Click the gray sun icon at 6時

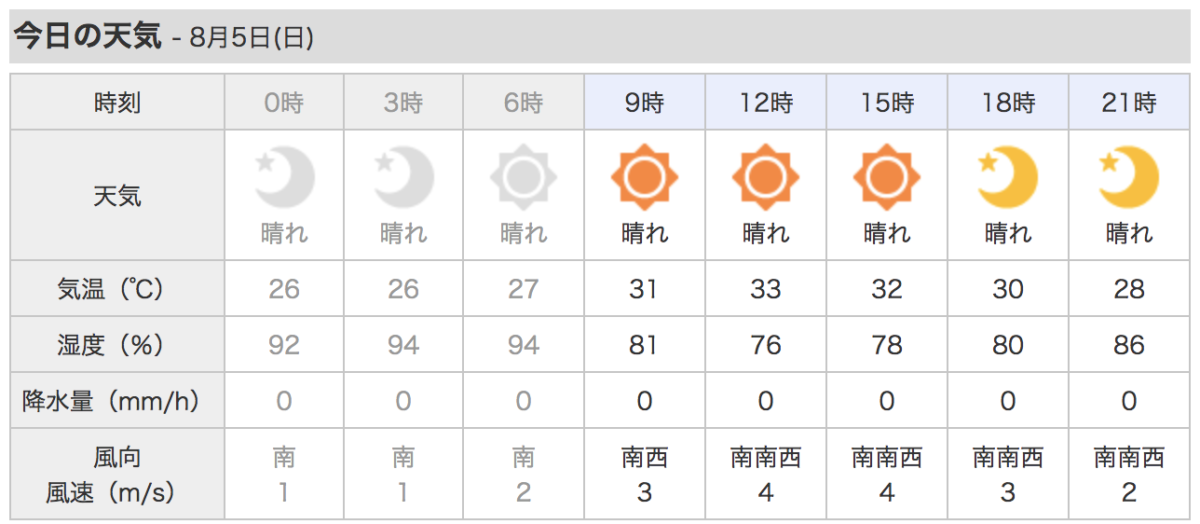[x=523, y=178]
